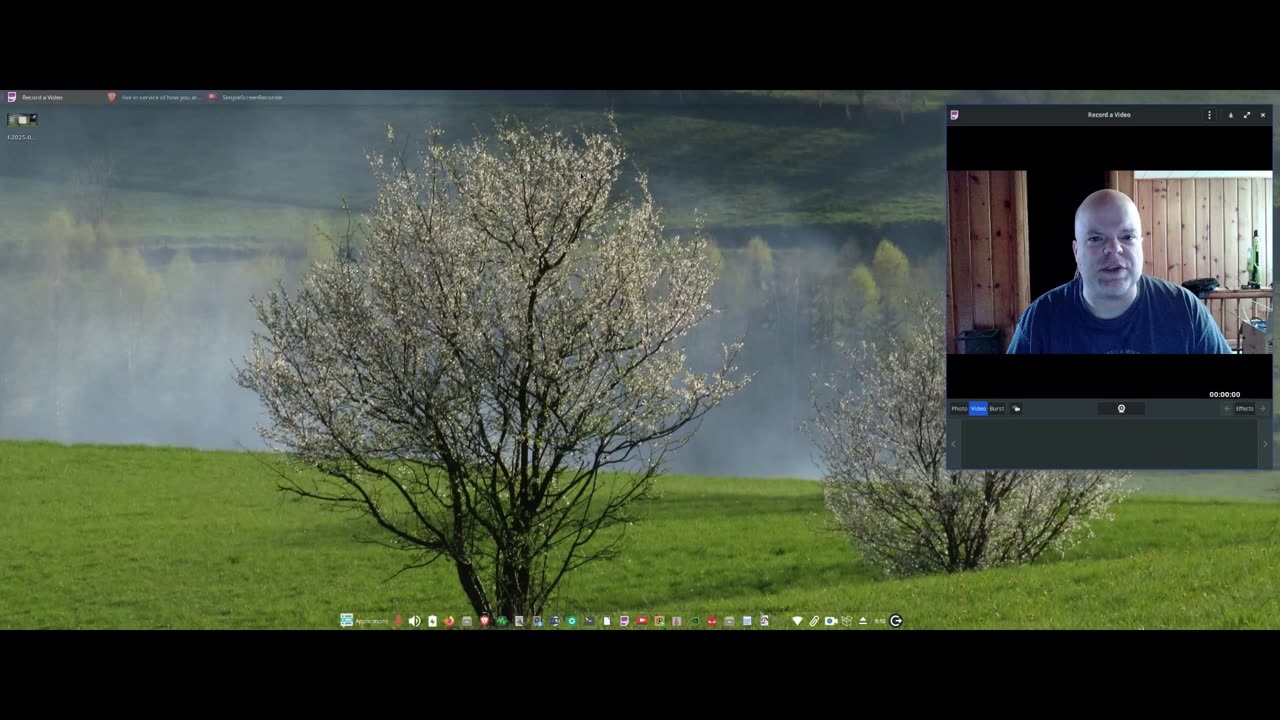Open the terminal launcher in panel
1280x720 pixels.
coord(589,621)
